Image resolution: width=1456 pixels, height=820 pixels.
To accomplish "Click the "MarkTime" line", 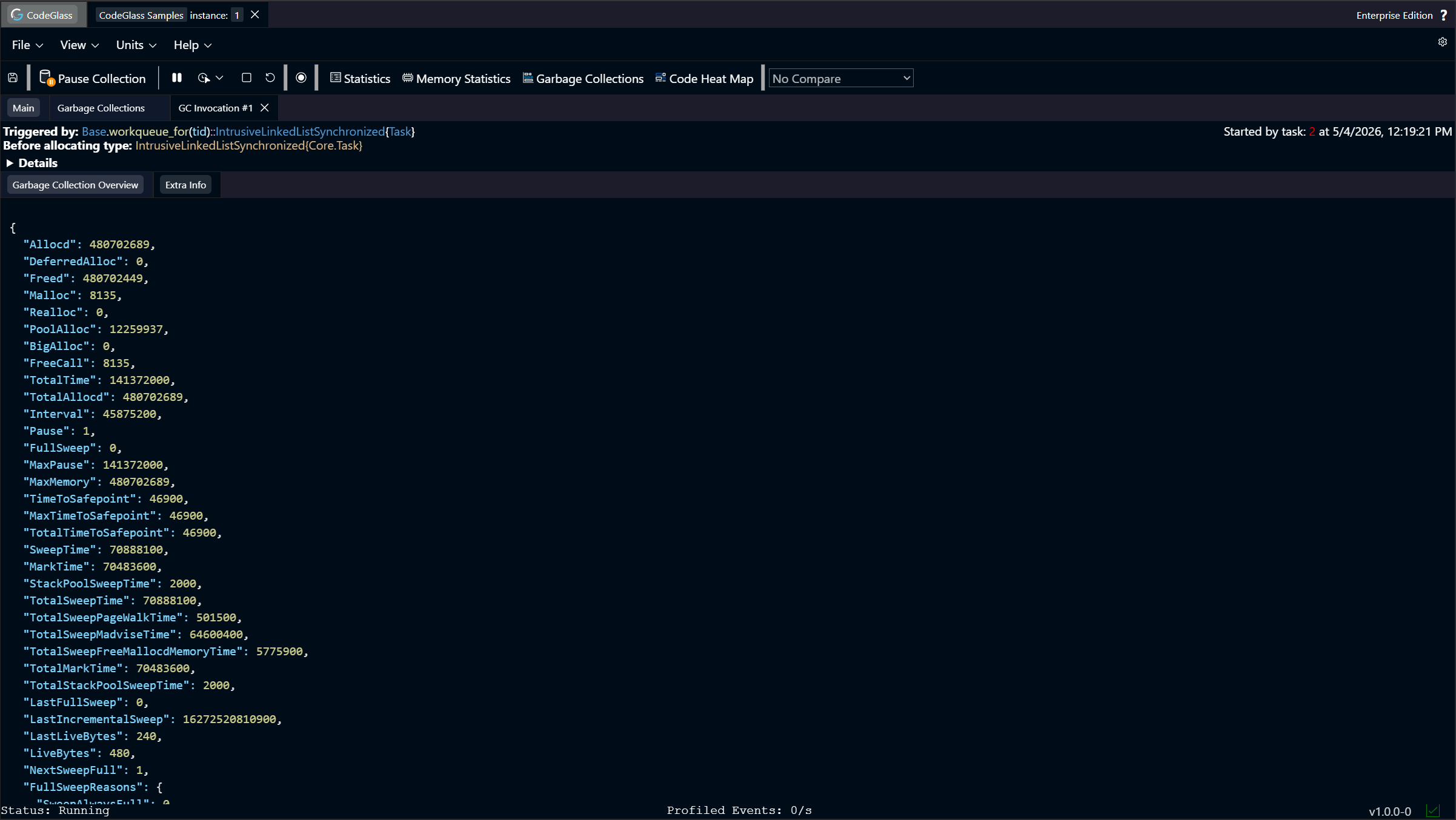I will (x=93, y=567).
